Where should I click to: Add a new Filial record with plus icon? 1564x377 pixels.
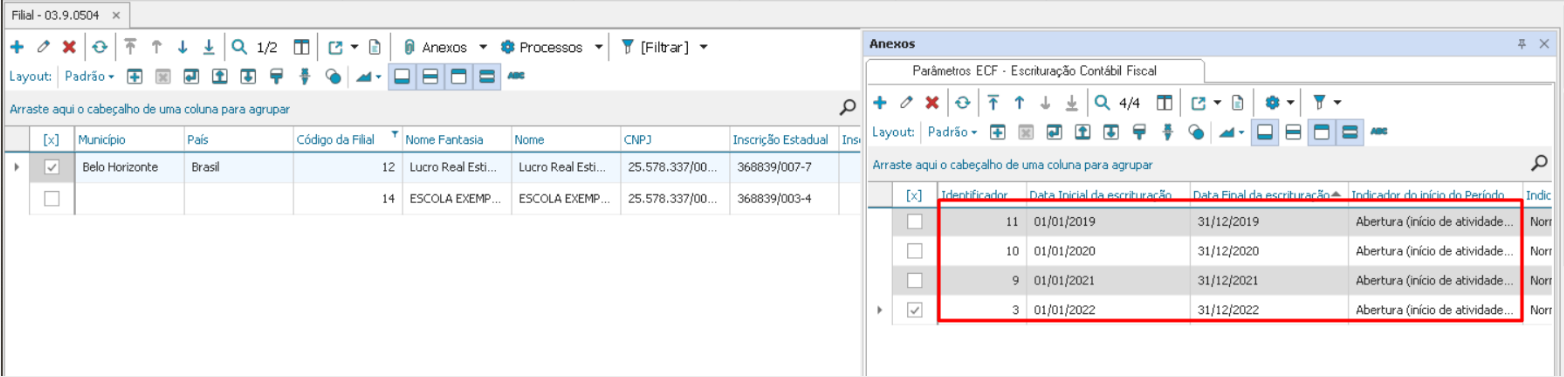tap(16, 47)
